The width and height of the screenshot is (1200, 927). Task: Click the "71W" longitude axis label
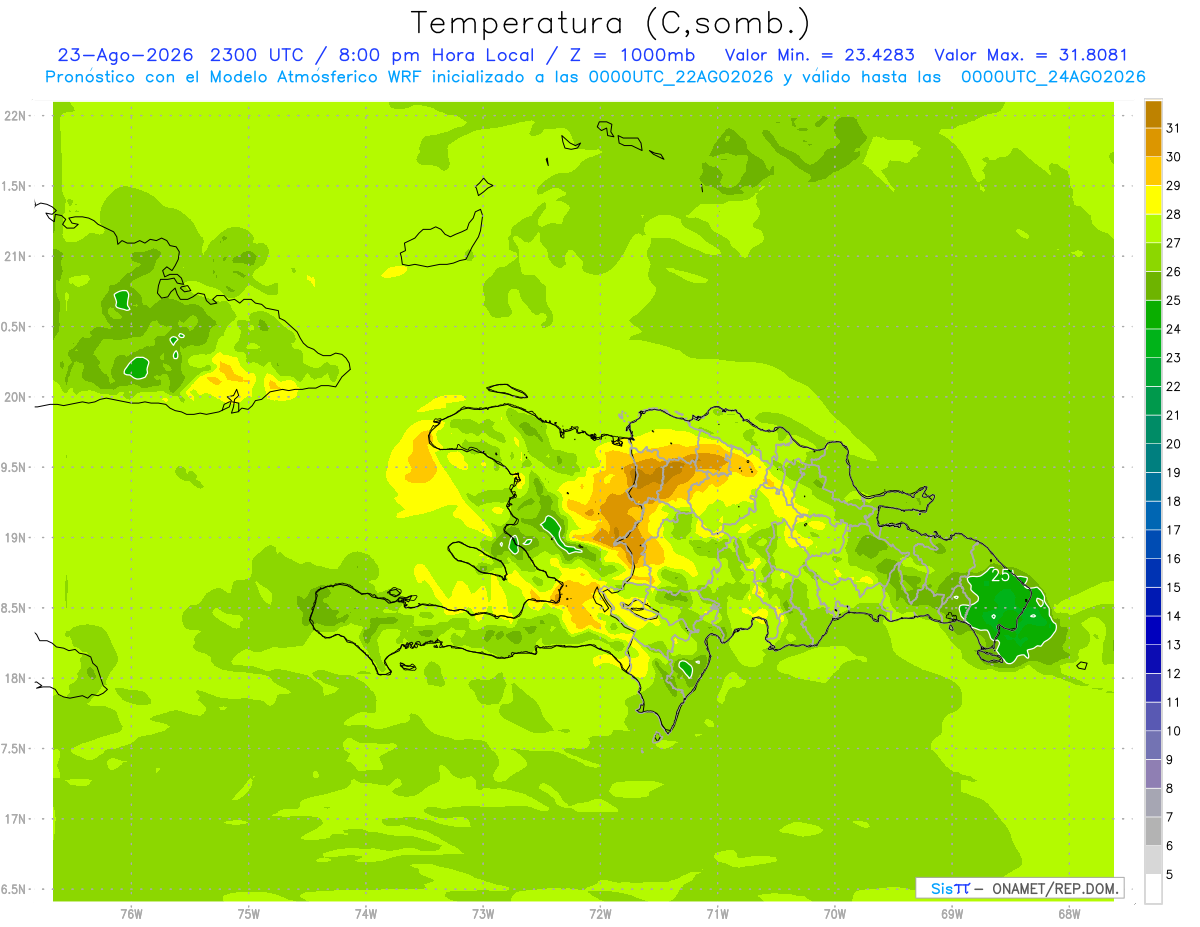tap(717, 913)
